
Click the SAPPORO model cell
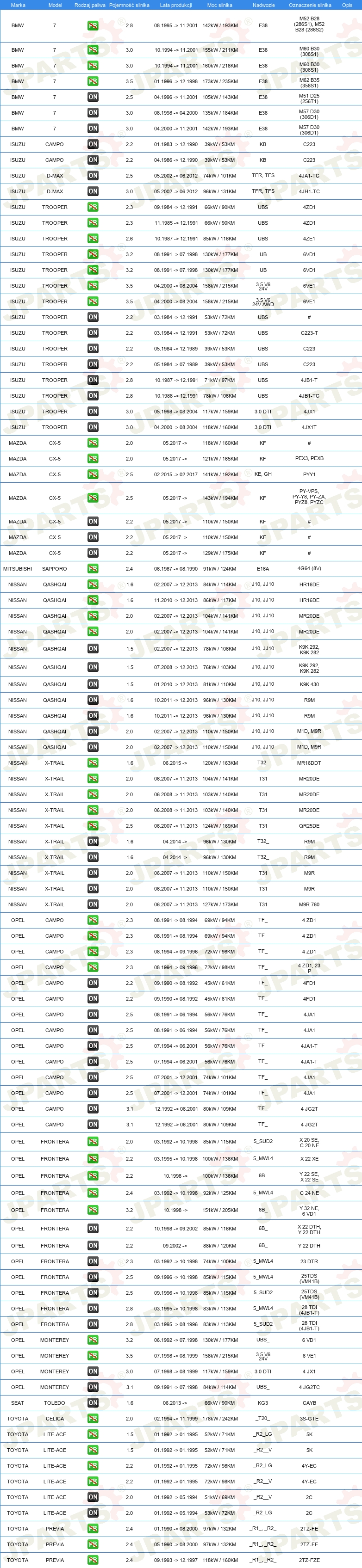click(x=54, y=569)
